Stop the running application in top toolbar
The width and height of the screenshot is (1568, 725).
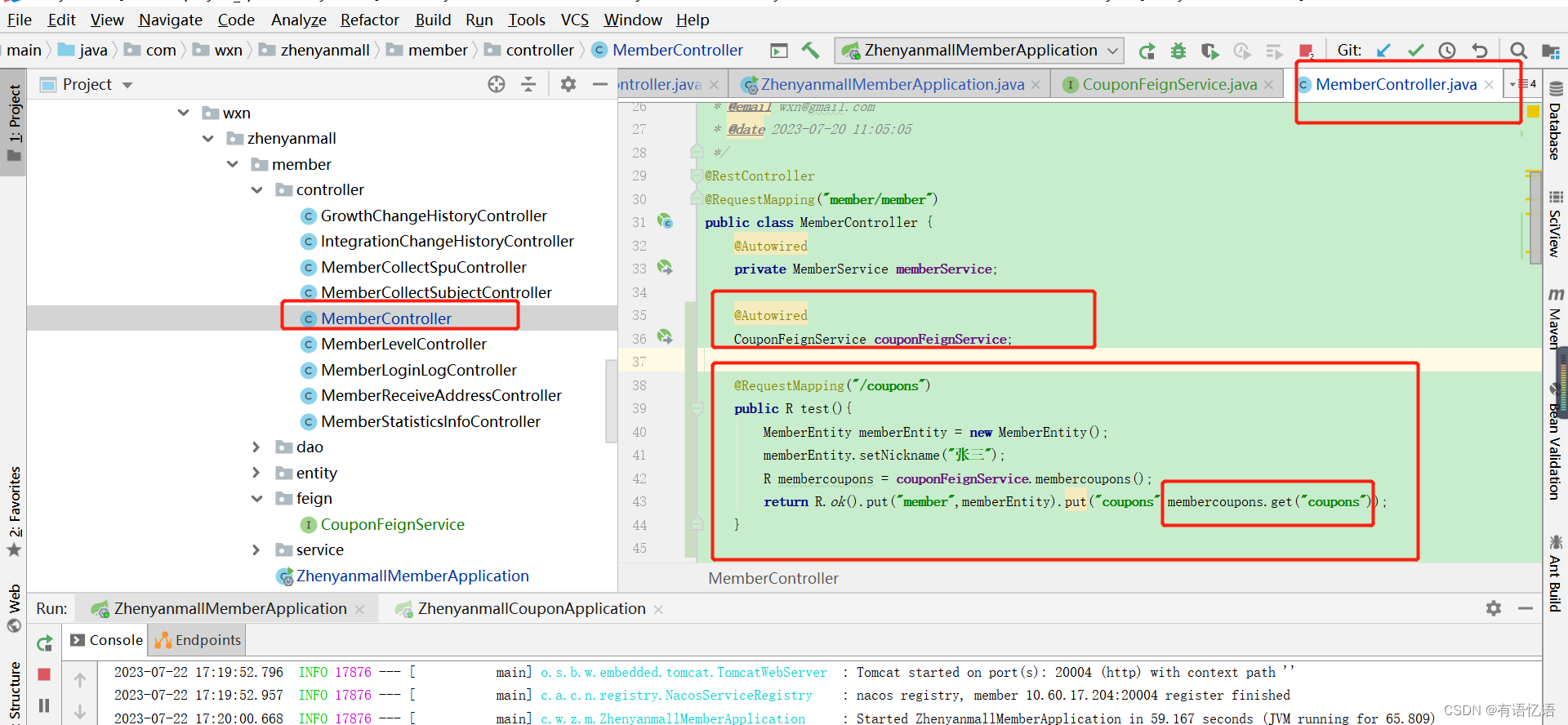pyautogui.click(x=1306, y=51)
